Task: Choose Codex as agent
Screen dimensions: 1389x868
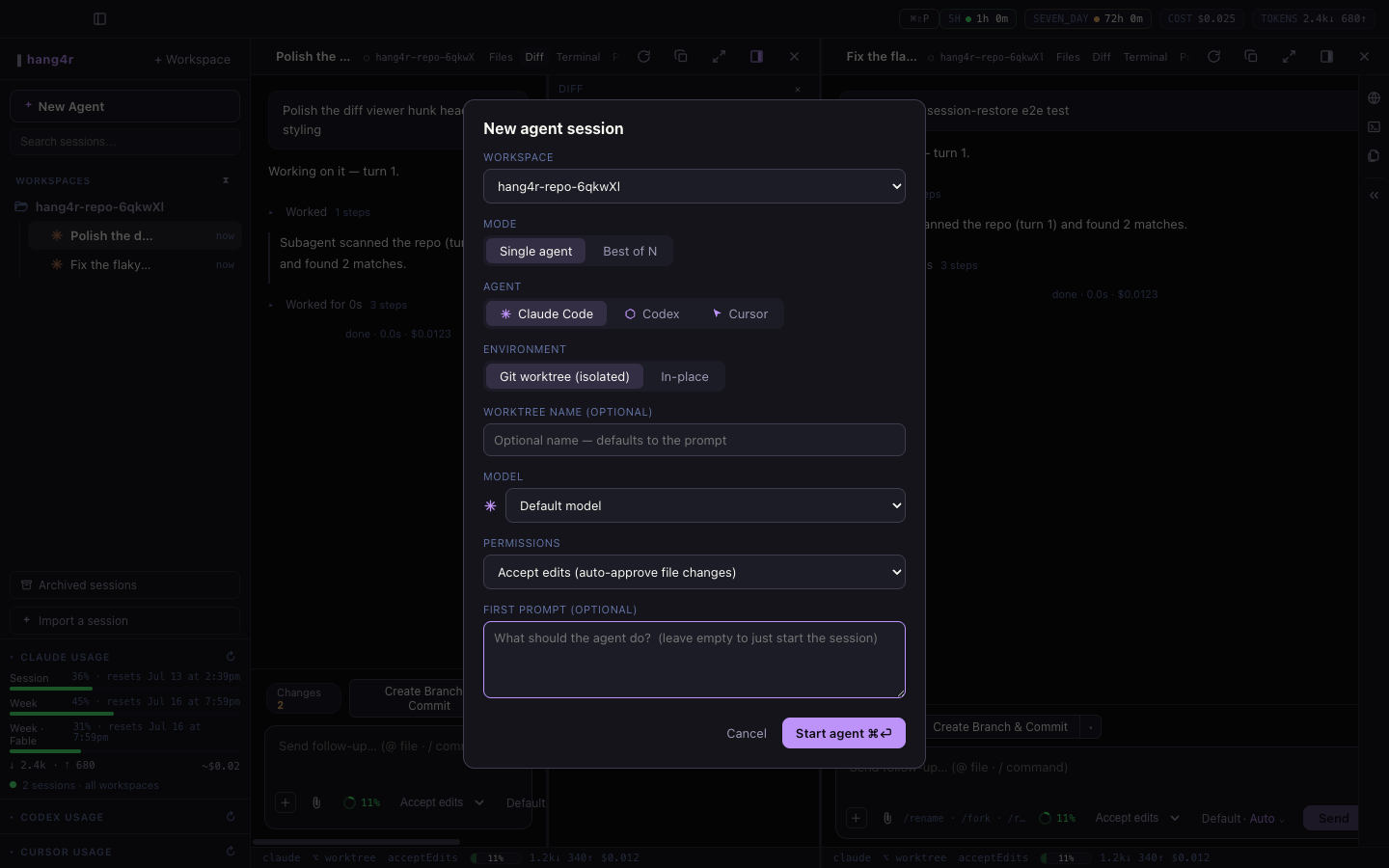Action: pyautogui.click(x=652, y=313)
